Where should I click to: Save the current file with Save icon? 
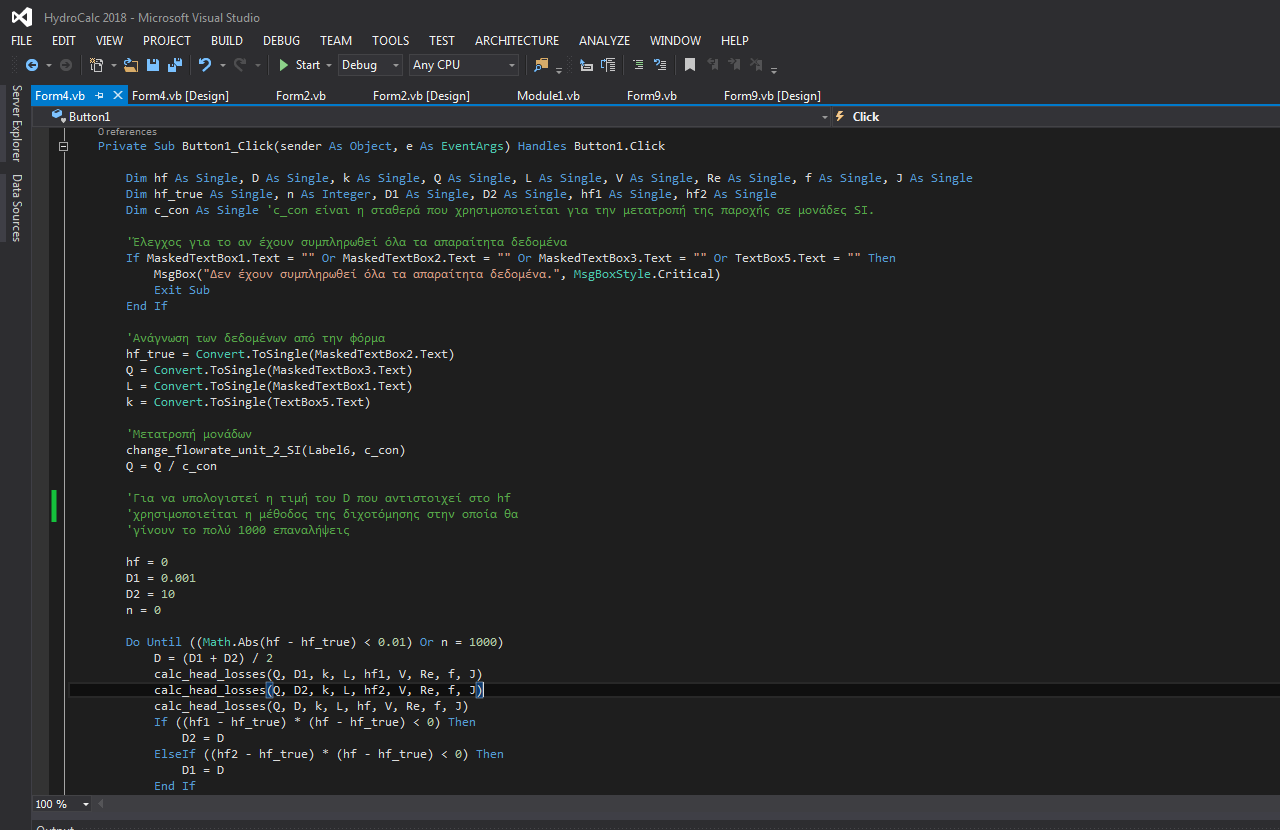coord(153,65)
